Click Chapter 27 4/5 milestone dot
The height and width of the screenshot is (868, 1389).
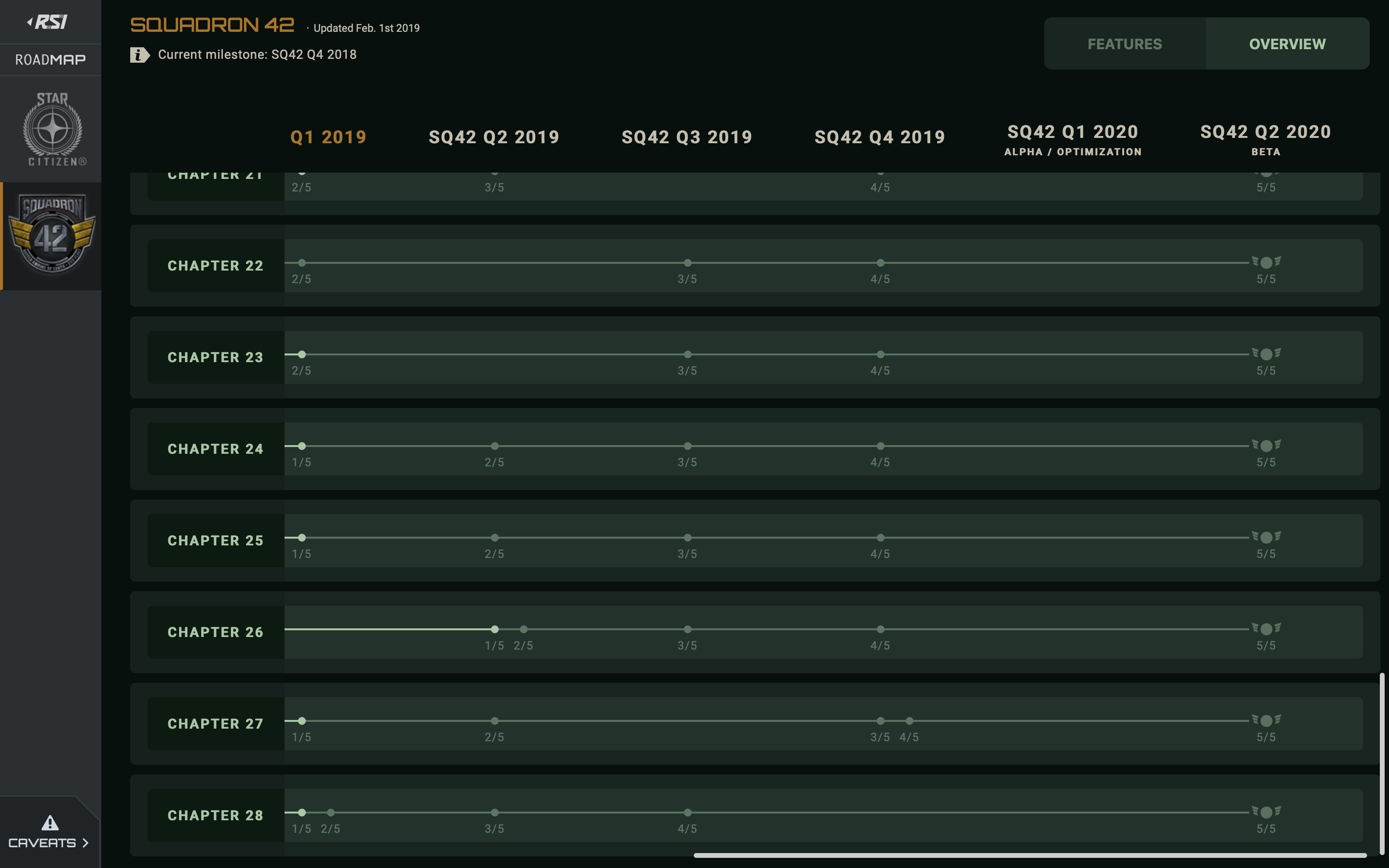[909, 721]
